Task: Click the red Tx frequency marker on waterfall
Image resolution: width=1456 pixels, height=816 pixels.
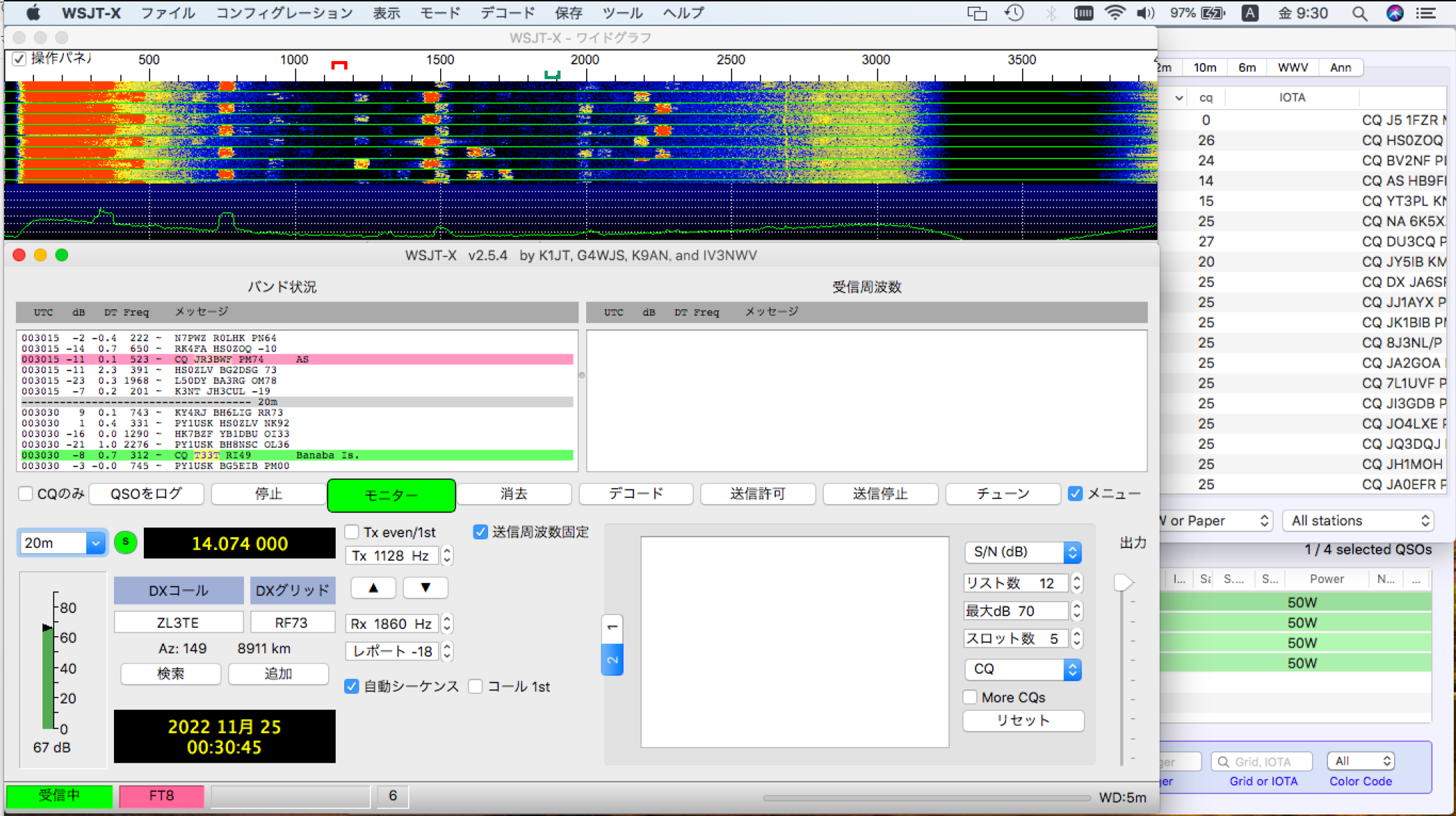Action: click(x=339, y=65)
